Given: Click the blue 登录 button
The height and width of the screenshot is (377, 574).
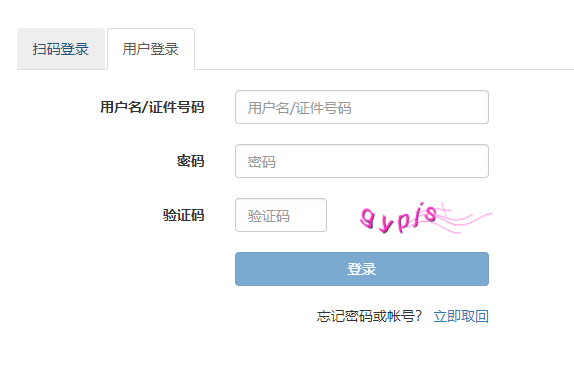Looking at the screenshot, I should (362, 269).
